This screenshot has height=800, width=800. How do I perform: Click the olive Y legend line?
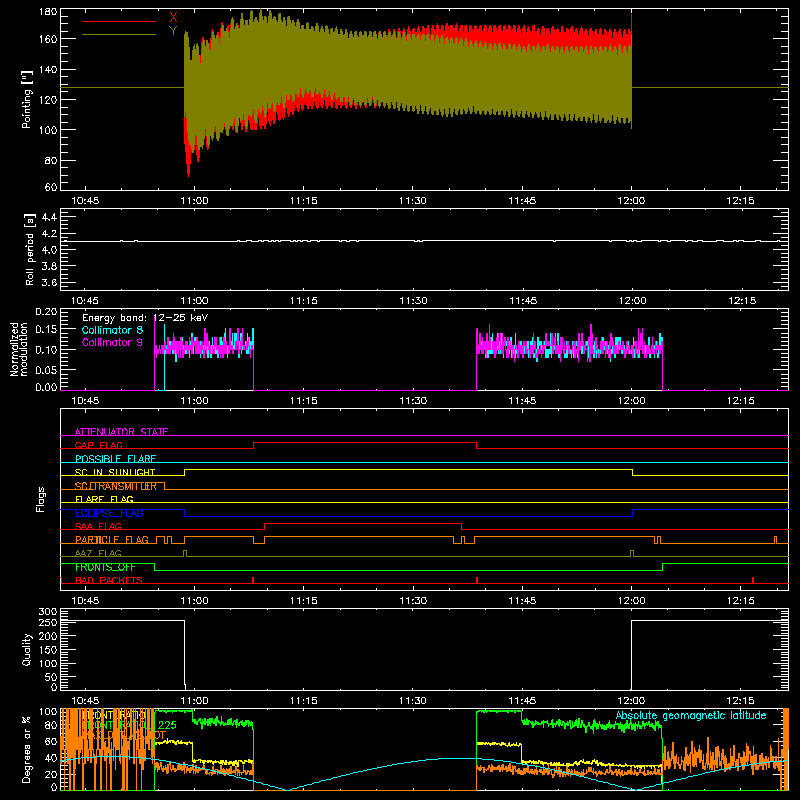pos(119,35)
